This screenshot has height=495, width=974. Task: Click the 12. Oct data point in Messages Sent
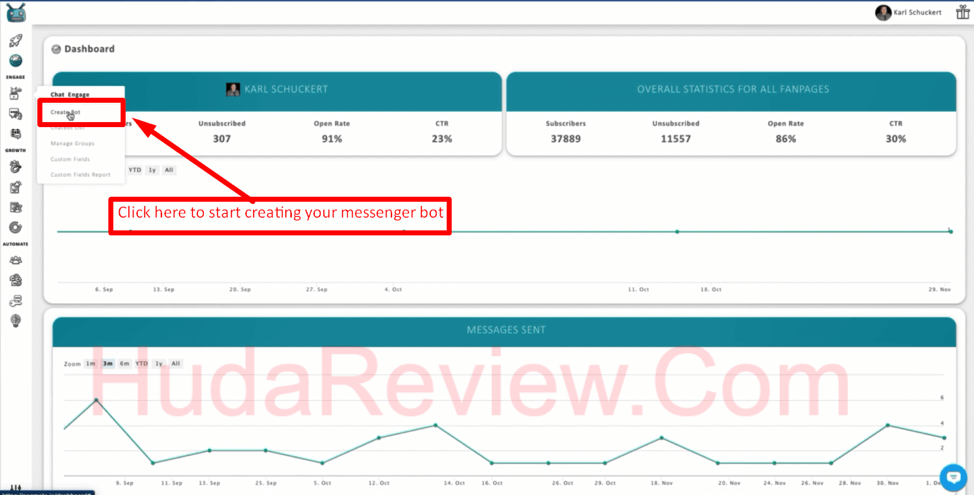[379, 438]
